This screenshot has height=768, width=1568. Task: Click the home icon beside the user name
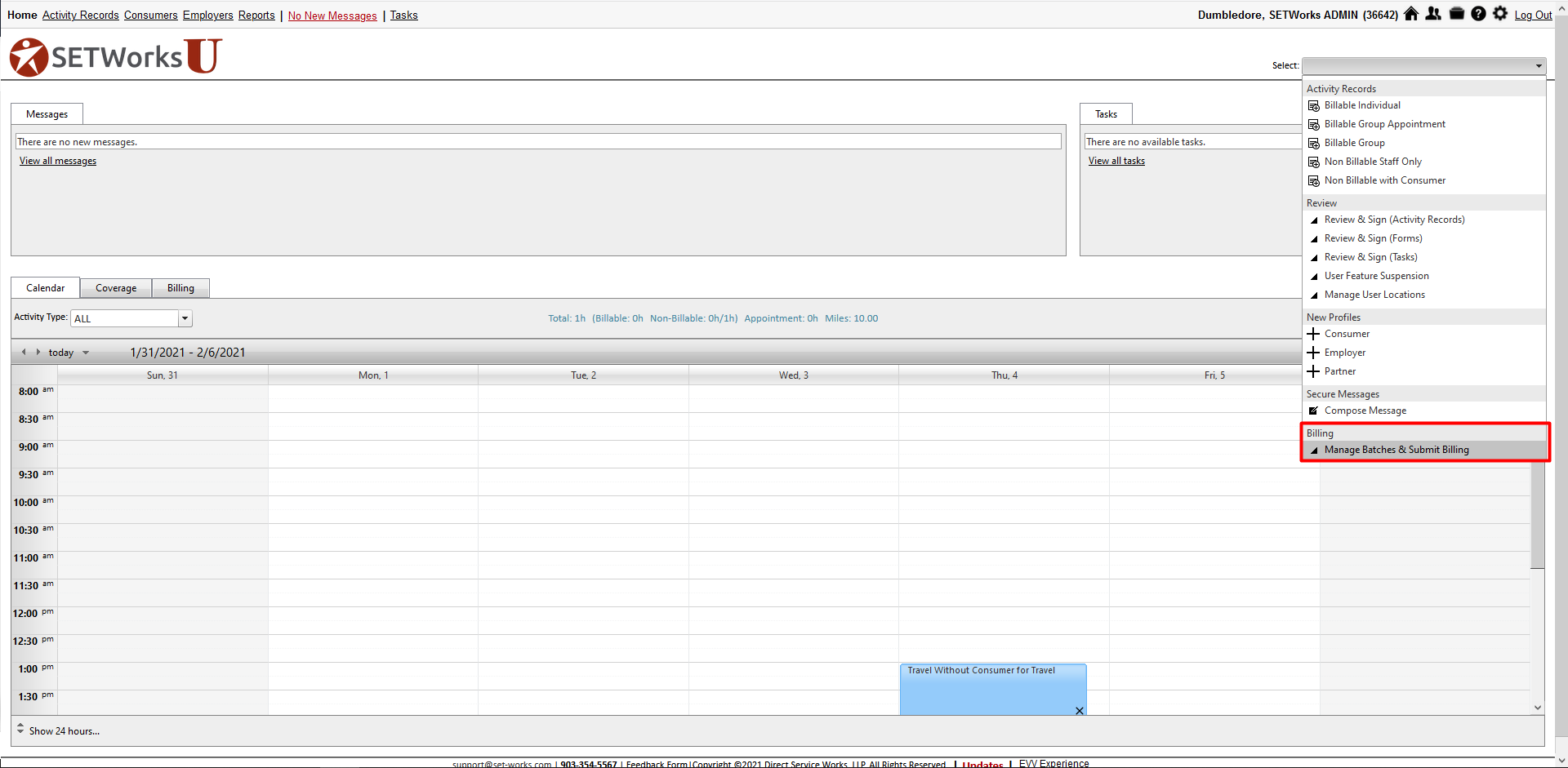(x=1410, y=14)
